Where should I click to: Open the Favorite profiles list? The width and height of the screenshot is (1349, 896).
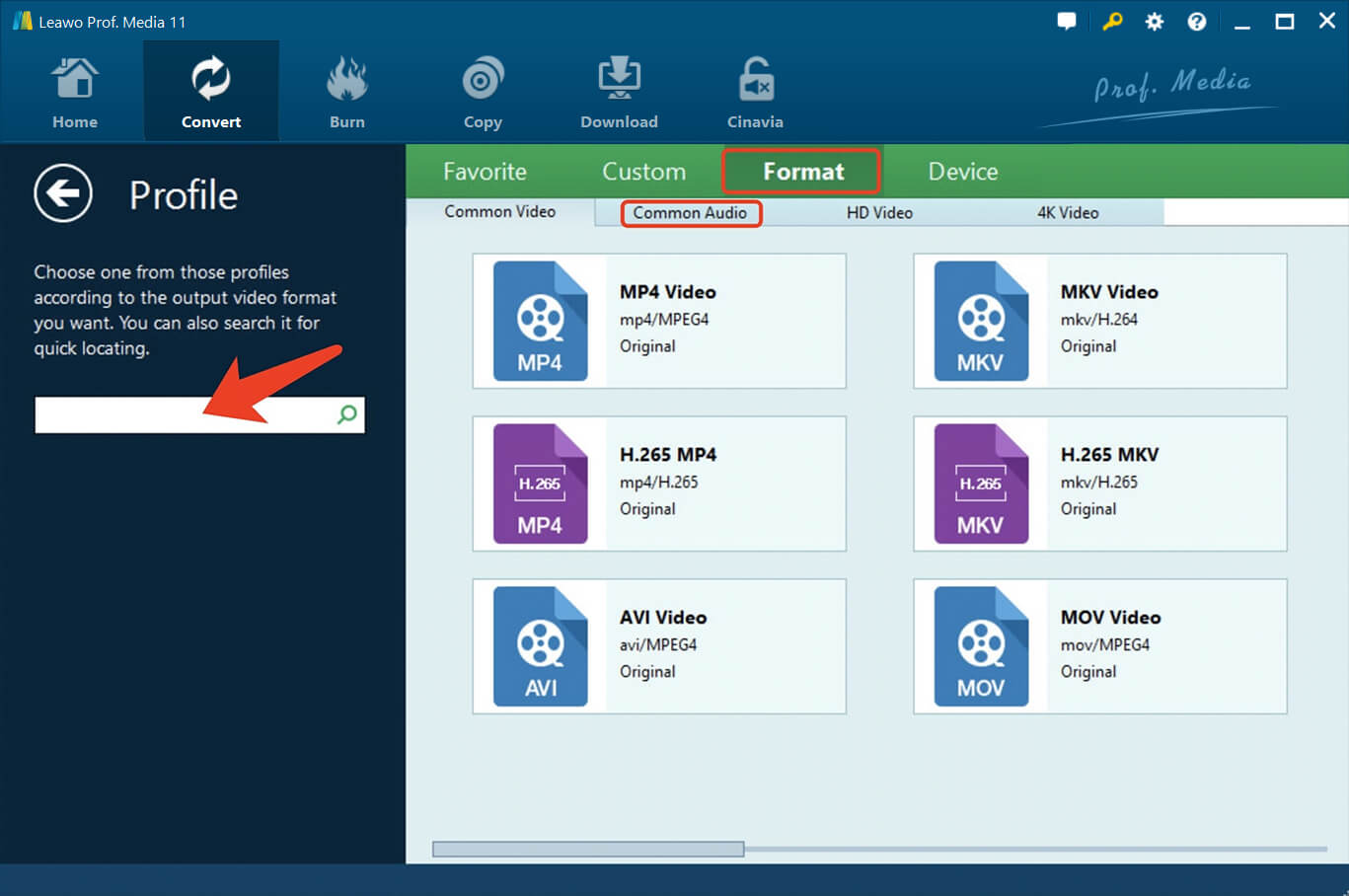[x=485, y=171]
